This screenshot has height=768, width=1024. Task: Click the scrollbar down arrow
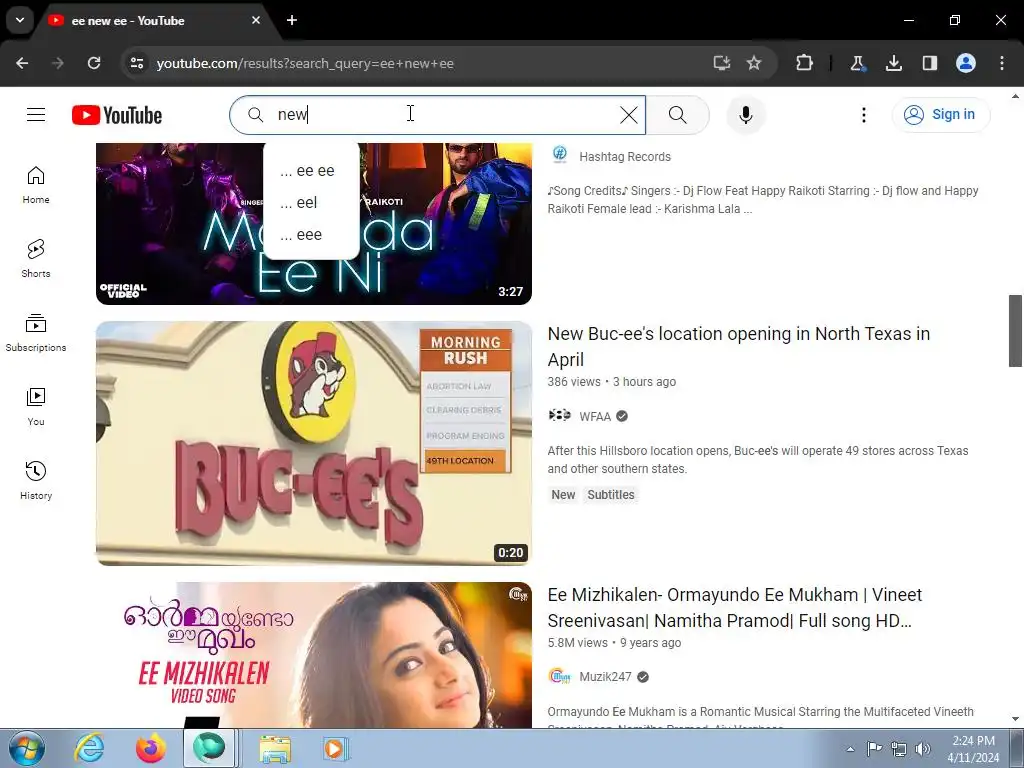point(1015,719)
